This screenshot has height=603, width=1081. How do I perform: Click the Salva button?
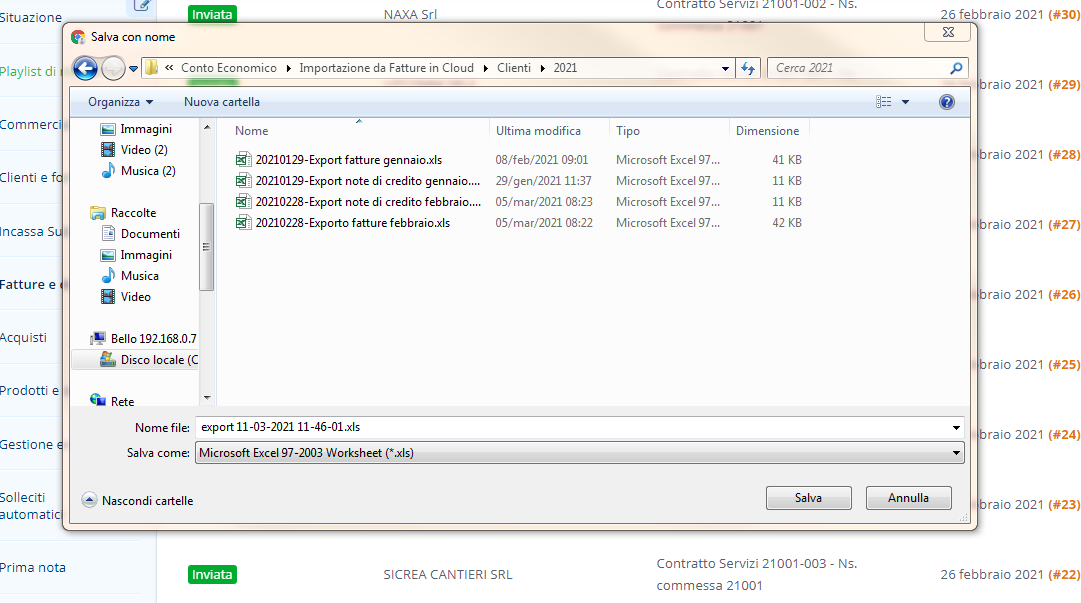click(808, 498)
